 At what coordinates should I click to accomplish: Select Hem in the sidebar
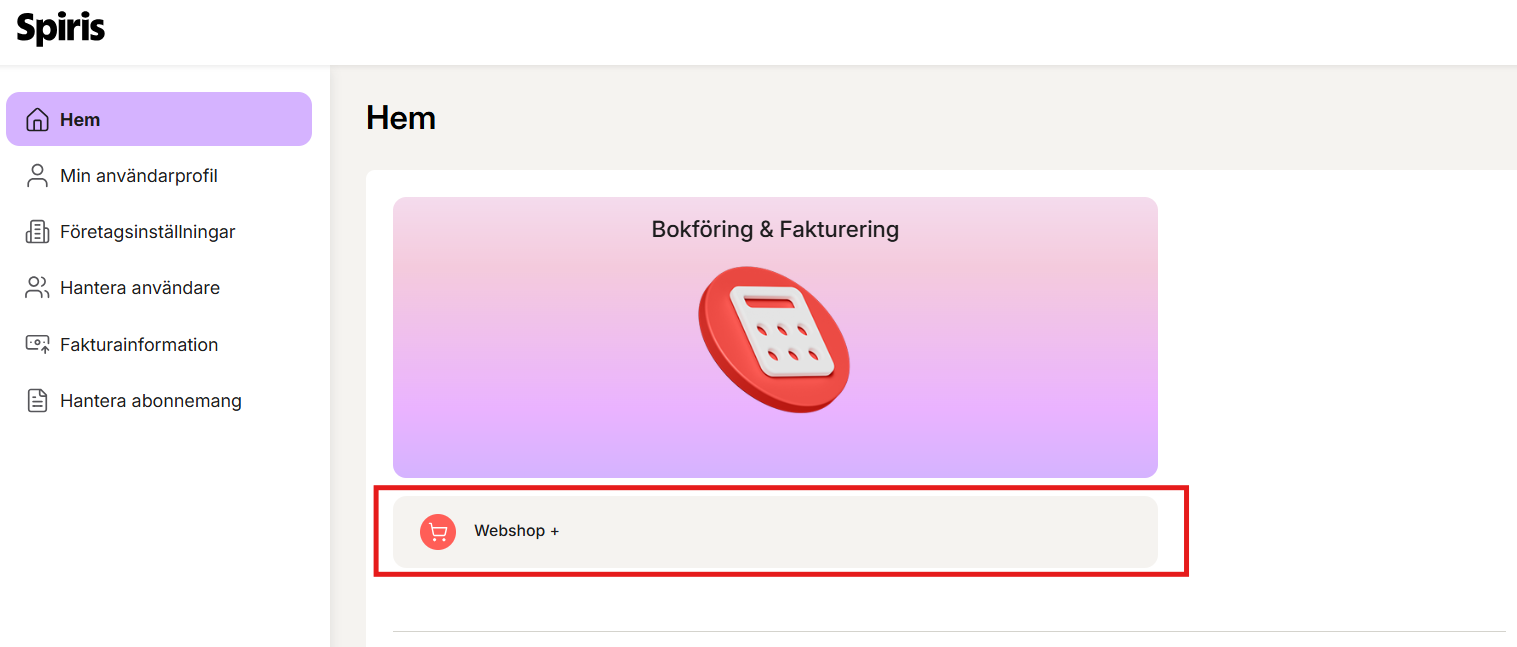pyautogui.click(x=80, y=120)
